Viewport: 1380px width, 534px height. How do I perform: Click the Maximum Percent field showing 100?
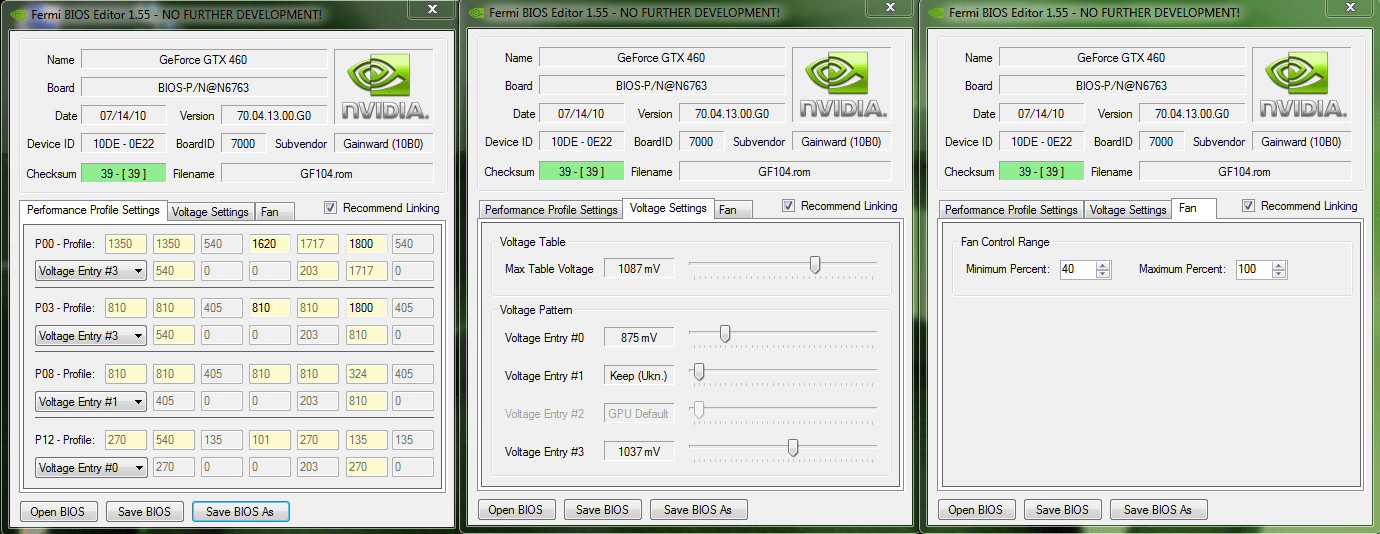(x=1253, y=269)
